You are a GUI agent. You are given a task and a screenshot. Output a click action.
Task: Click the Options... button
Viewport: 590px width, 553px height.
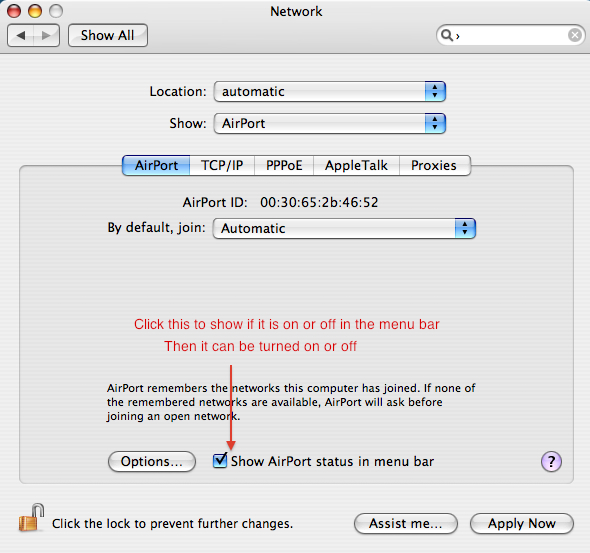152,462
